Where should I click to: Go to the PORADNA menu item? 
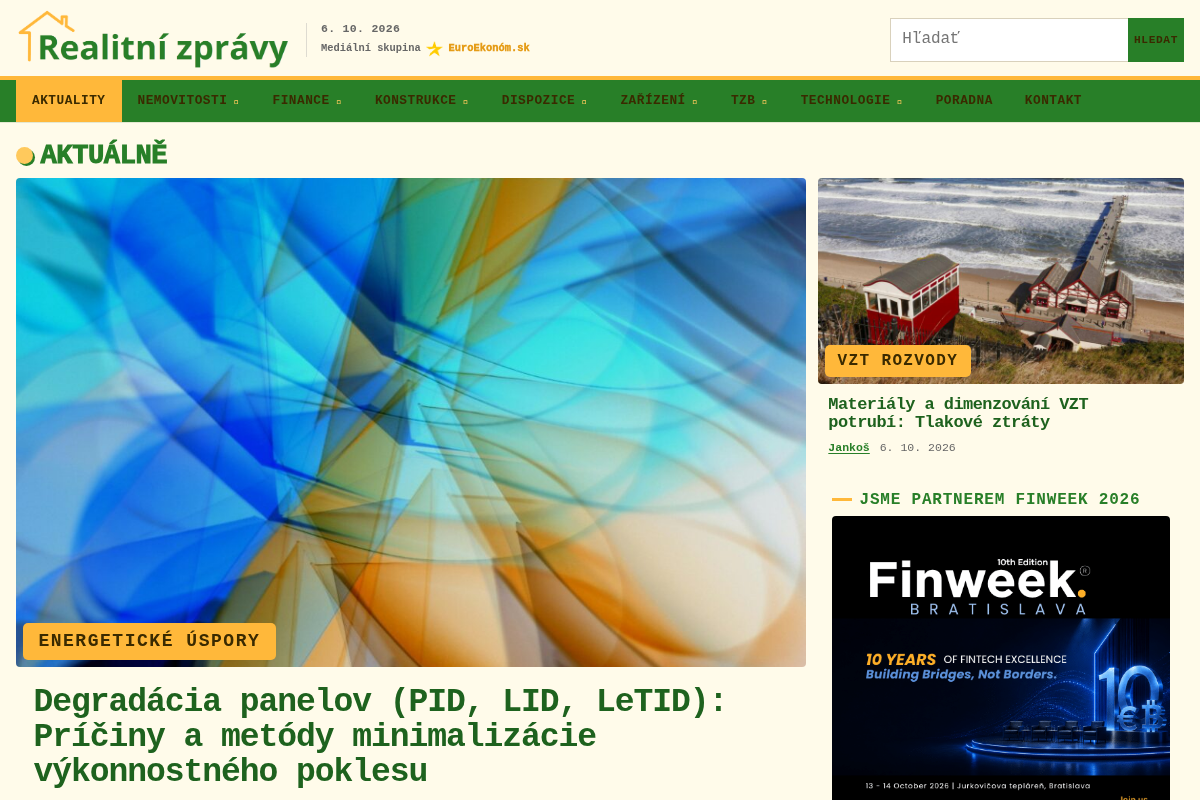coord(964,100)
